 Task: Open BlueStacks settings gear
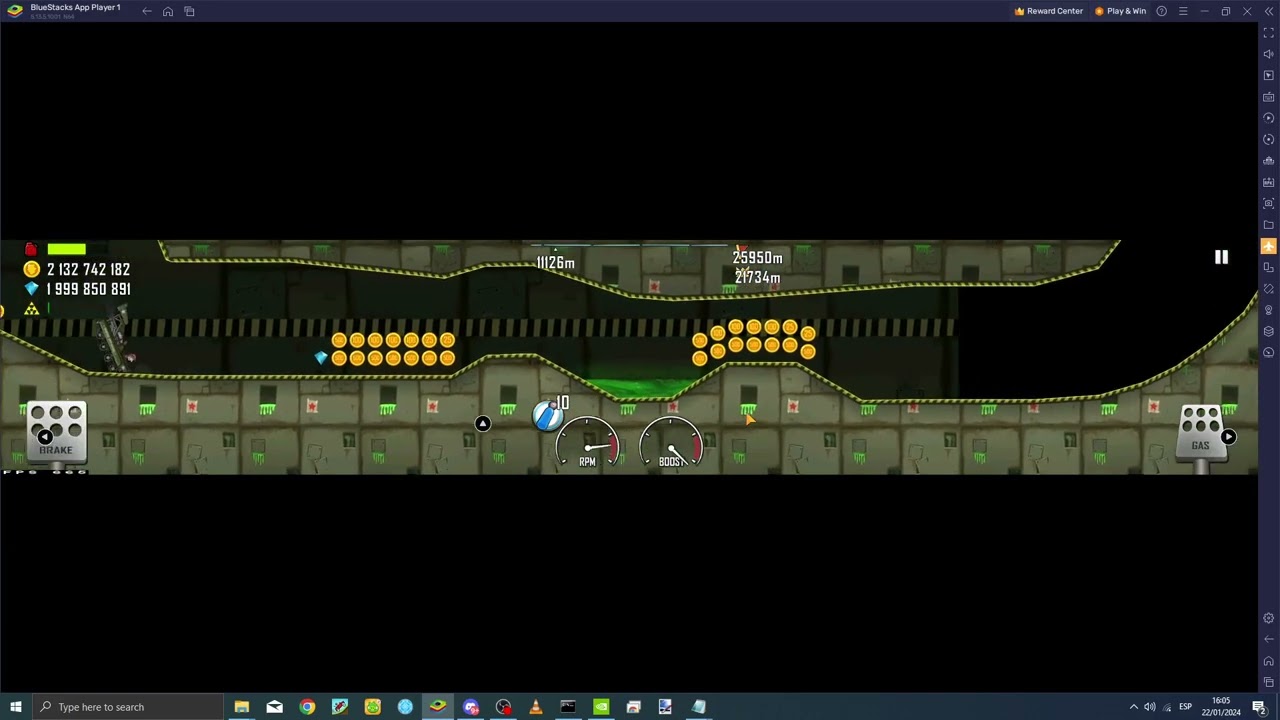(x=1269, y=618)
